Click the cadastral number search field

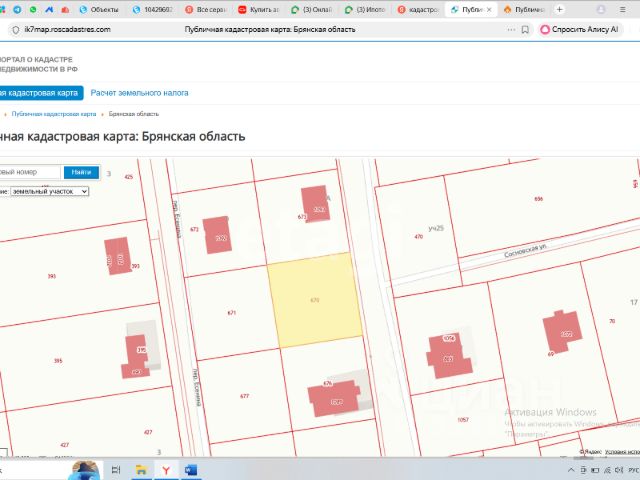tap(30, 172)
